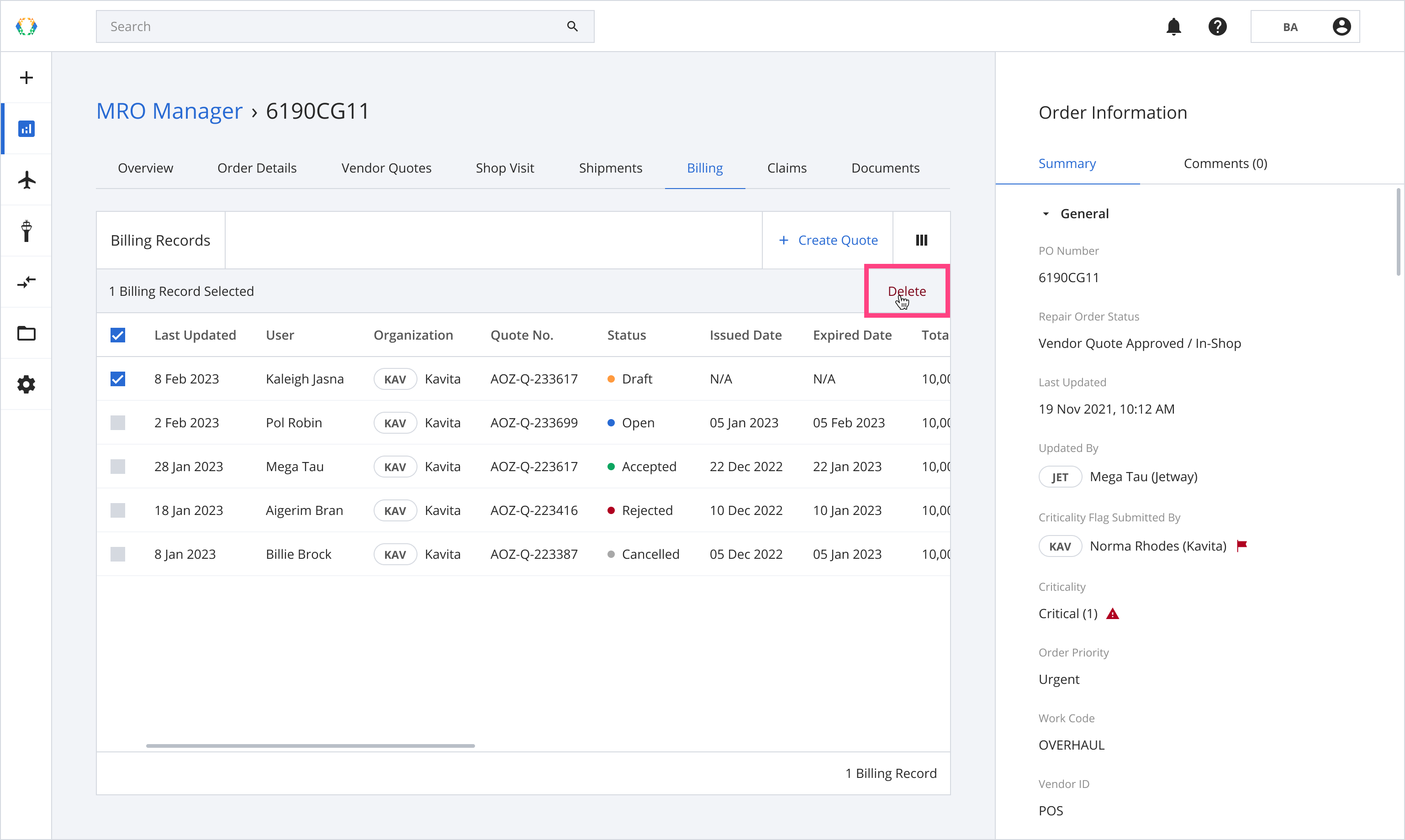Select the Summary tab
The width and height of the screenshot is (1405, 840).
pyautogui.click(x=1067, y=163)
